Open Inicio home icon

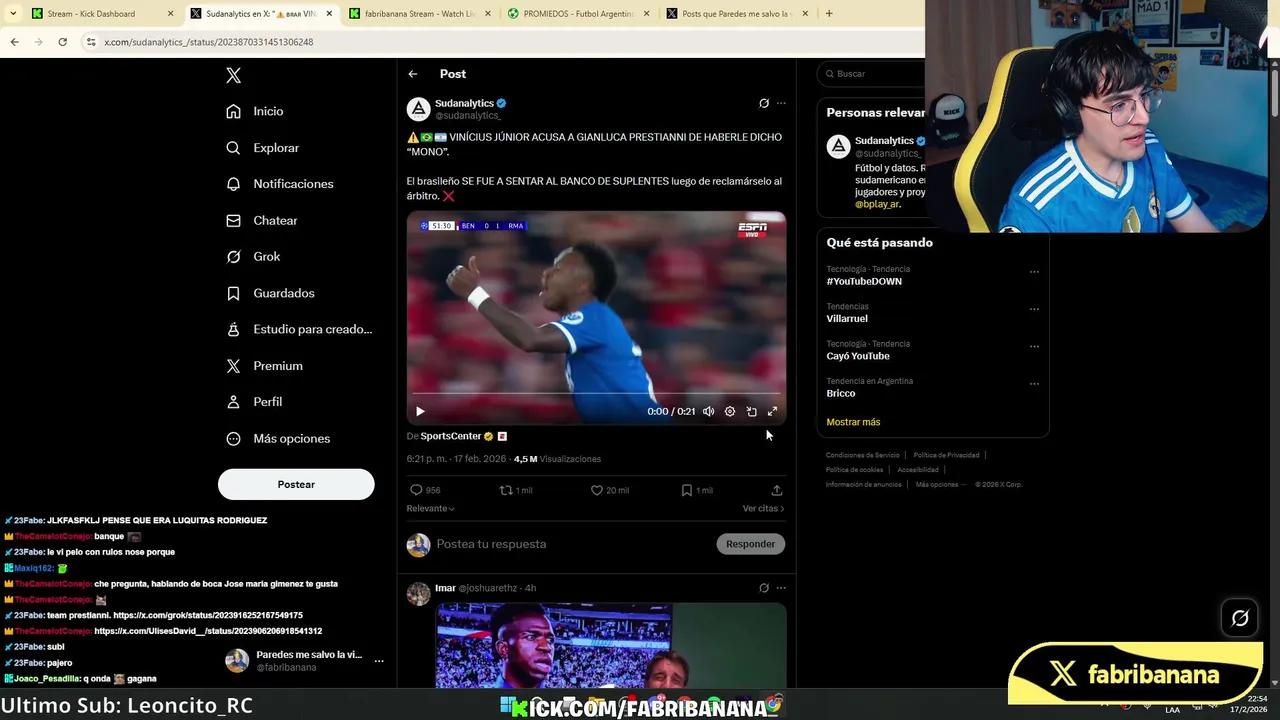[x=233, y=111]
